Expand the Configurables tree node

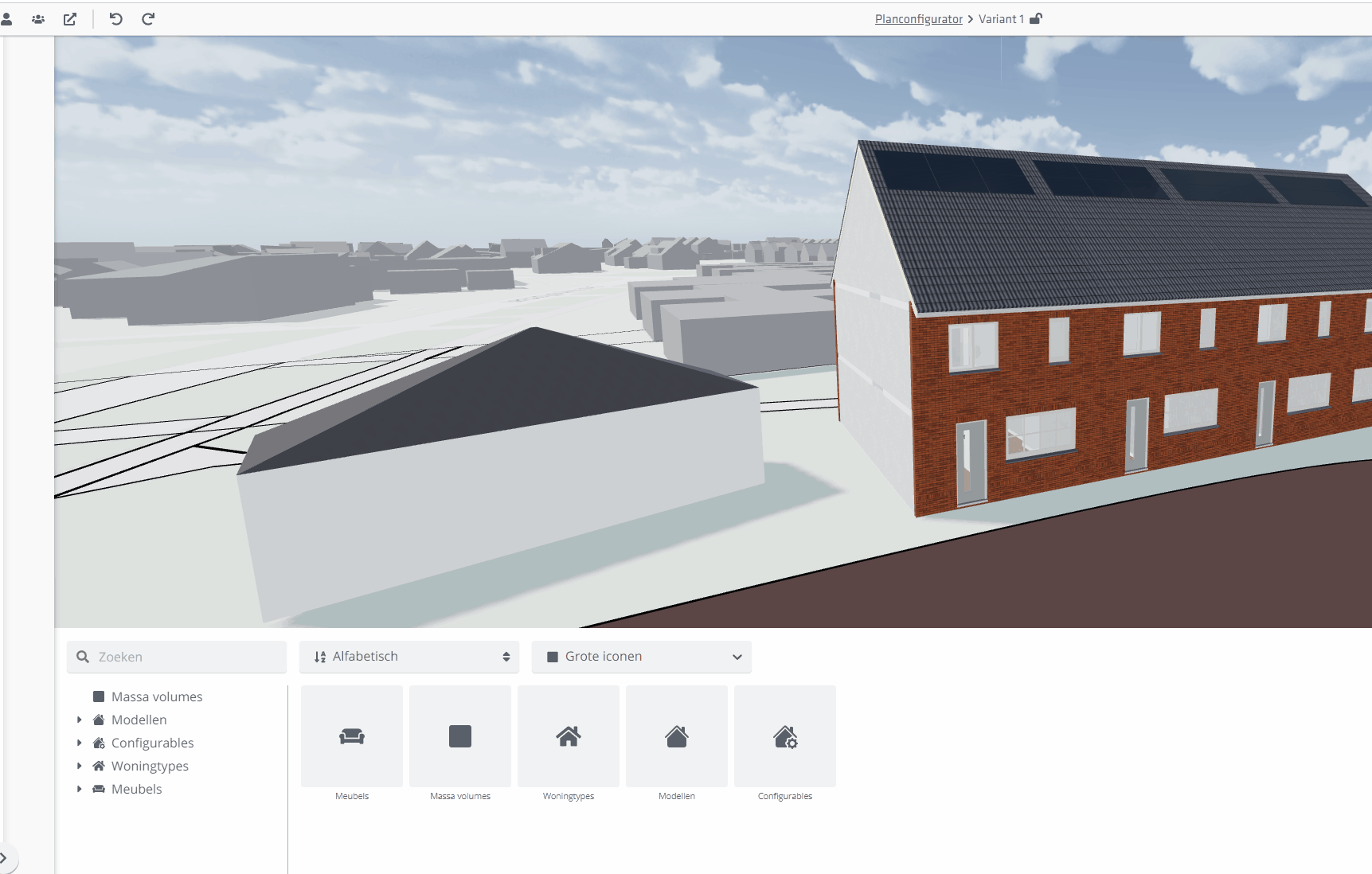pyautogui.click(x=80, y=743)
